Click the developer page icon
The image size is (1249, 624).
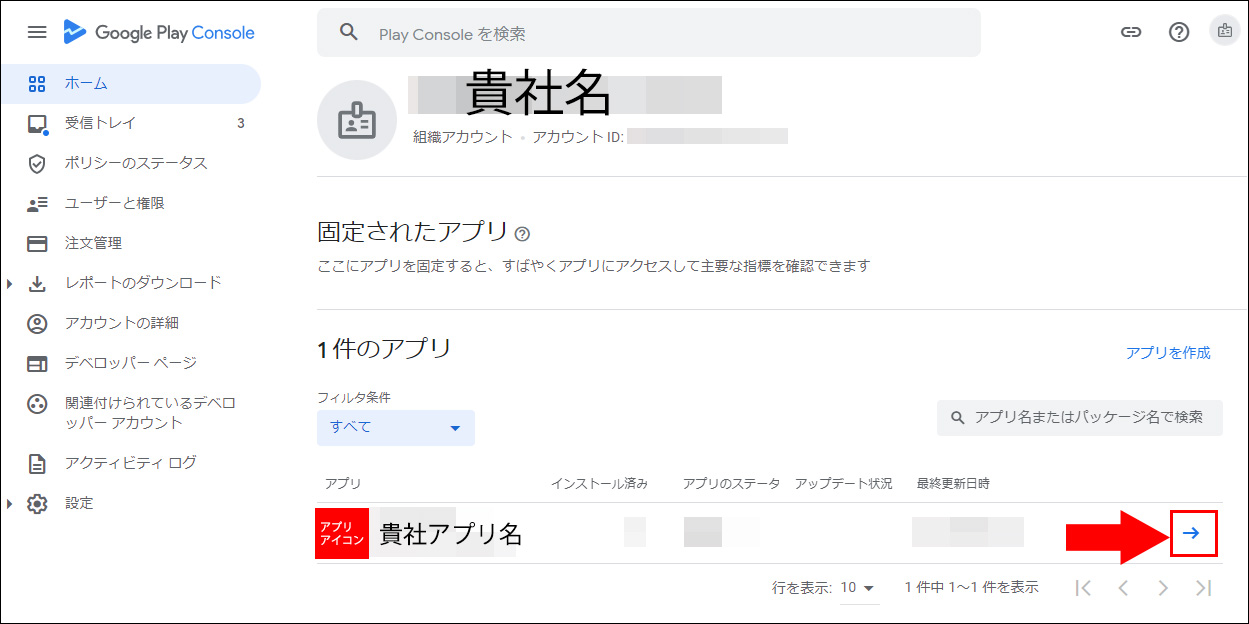37,364
